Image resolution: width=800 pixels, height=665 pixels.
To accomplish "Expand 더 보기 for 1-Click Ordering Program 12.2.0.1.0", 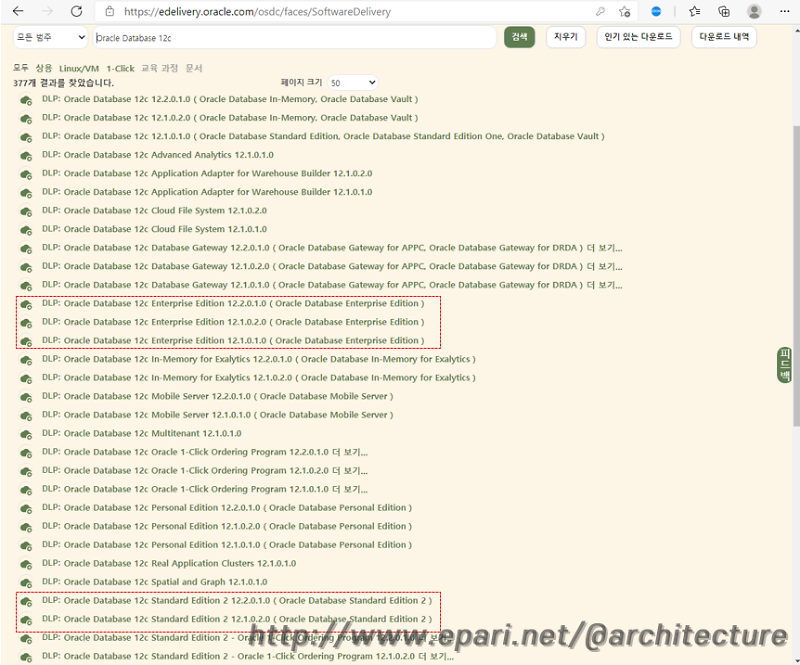I will click(x=349, y=452).
